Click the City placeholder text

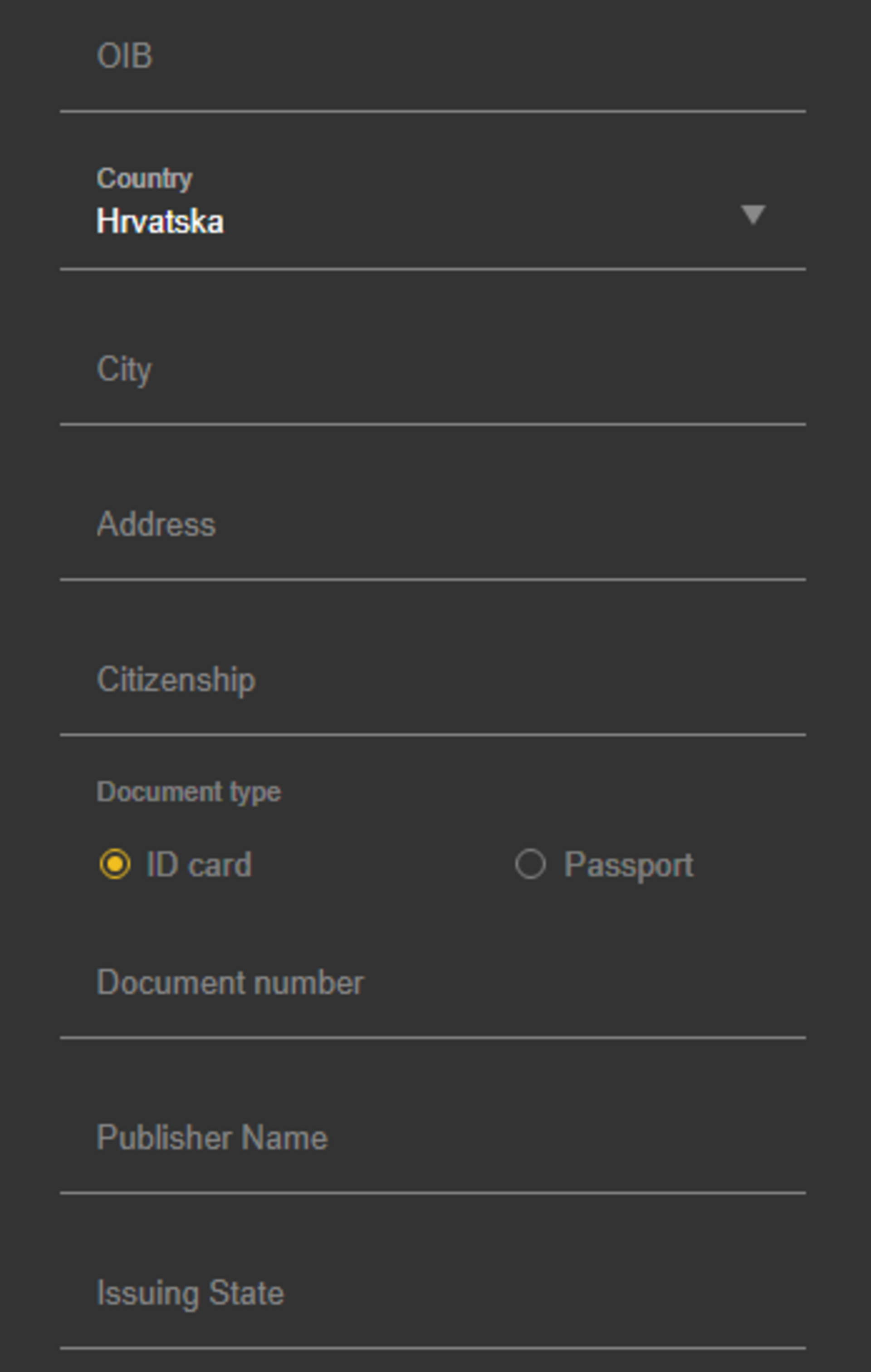point(124,370)
